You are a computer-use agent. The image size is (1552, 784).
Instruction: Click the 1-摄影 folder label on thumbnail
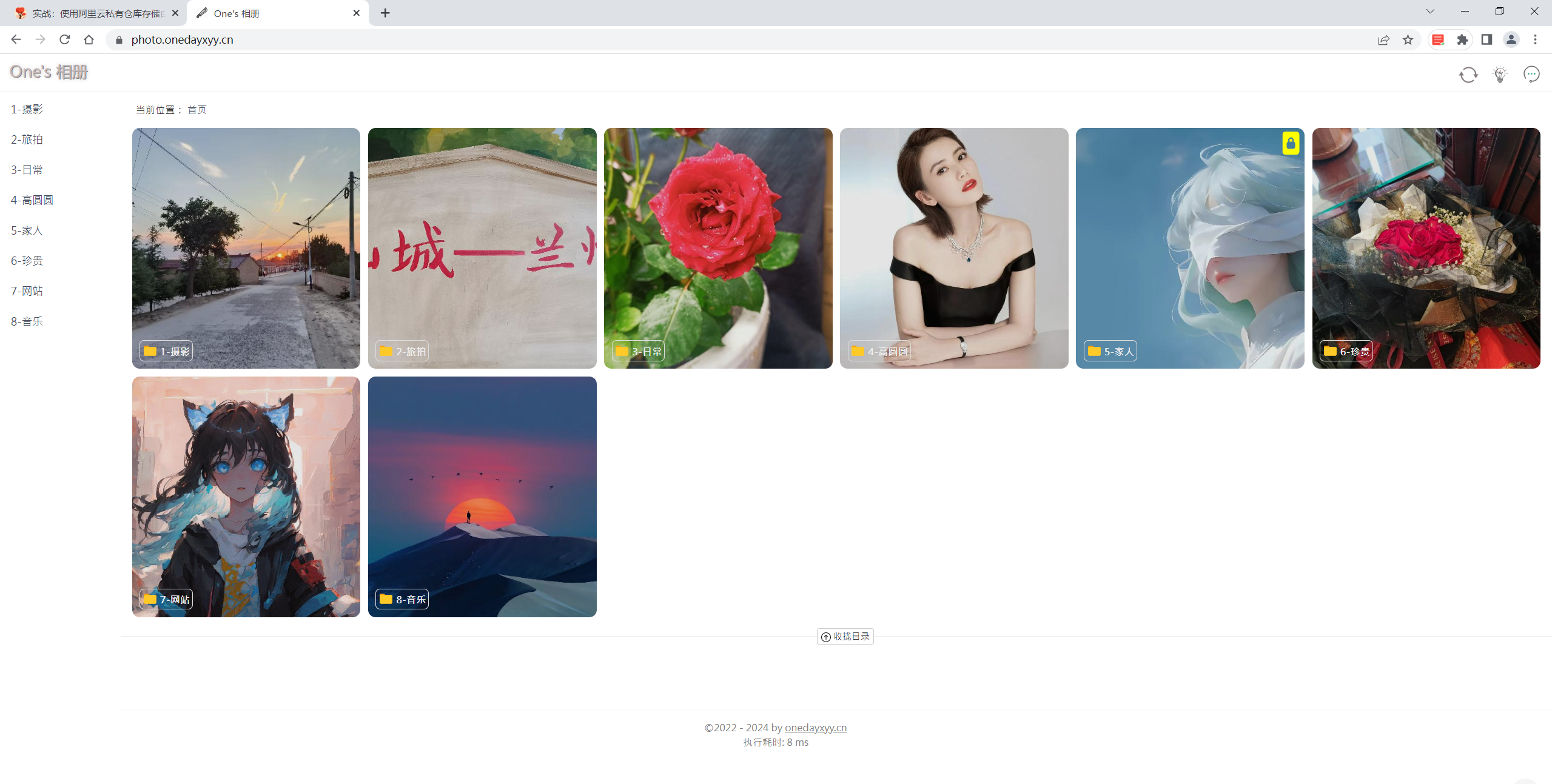pos(166,351)
